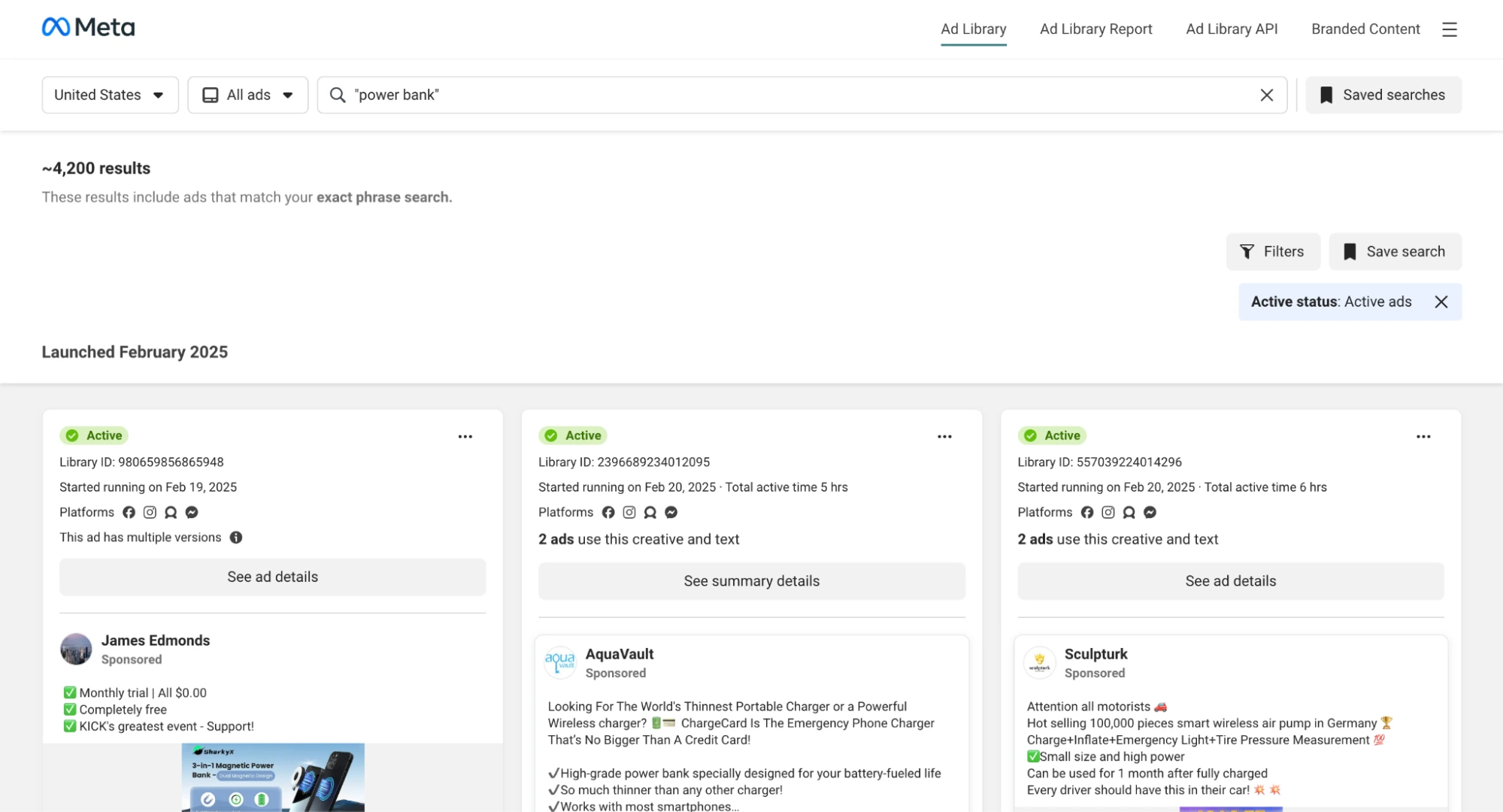Click the Sharkyx power bank ad thumbnail
Viewport: 1503px width, 812px height.
coord(273,777)
